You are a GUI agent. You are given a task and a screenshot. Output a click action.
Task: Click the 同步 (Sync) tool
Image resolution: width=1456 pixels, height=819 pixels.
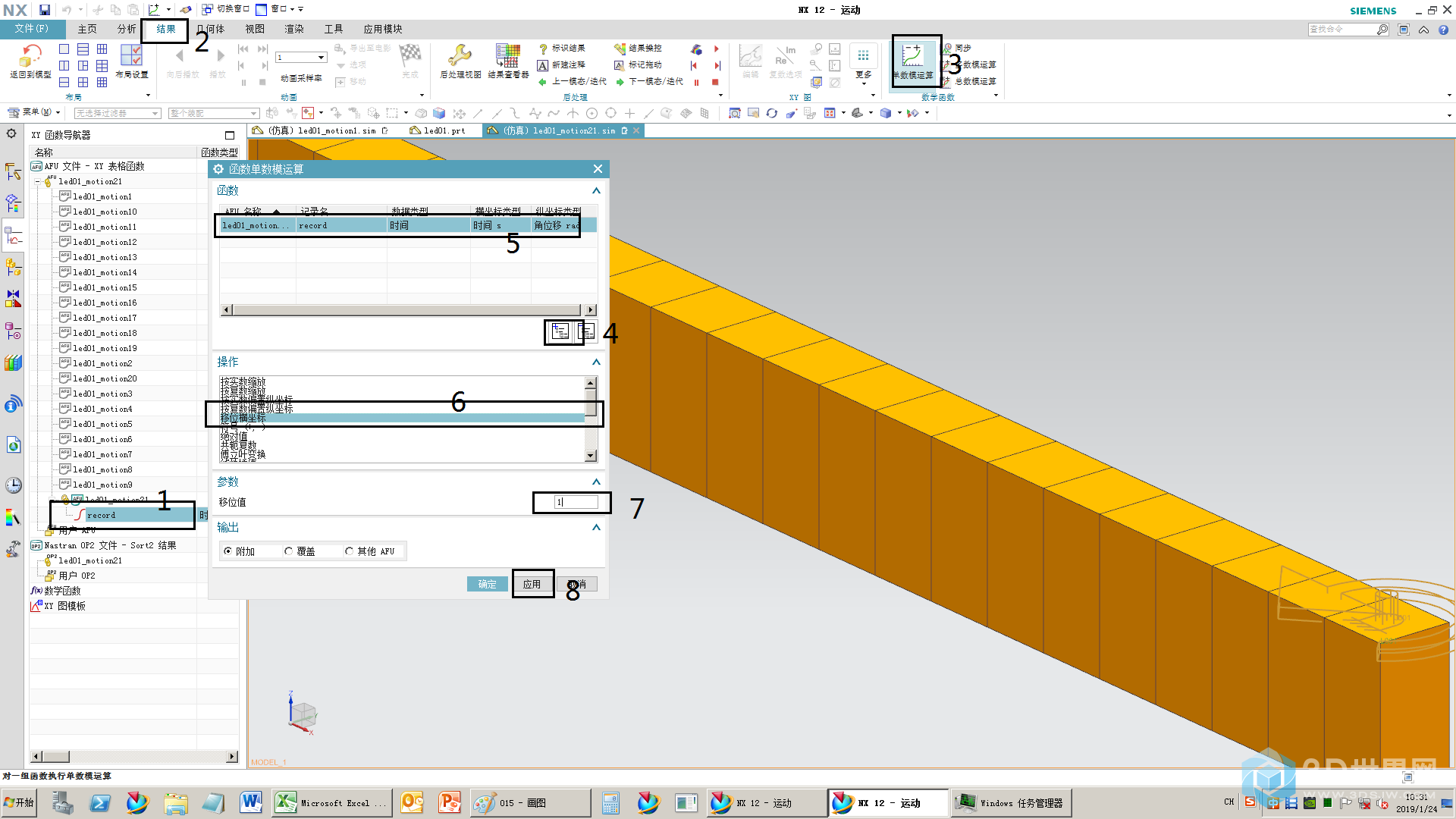[x=958, y=49]
